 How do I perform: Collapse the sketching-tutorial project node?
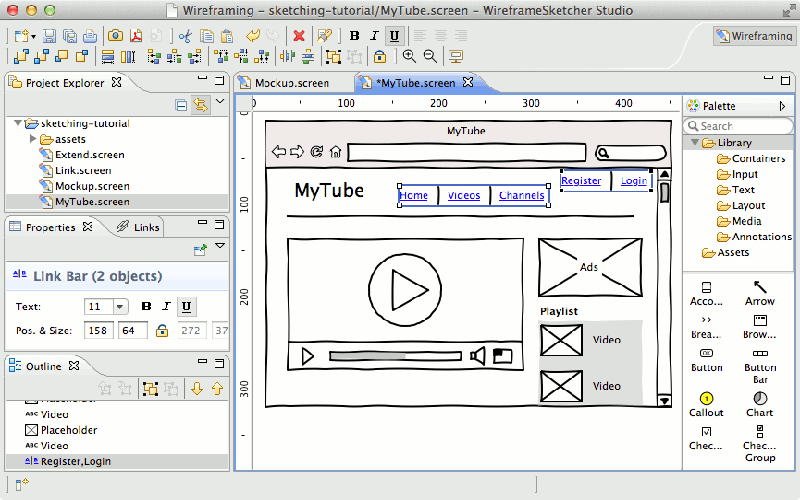point(18,123)
